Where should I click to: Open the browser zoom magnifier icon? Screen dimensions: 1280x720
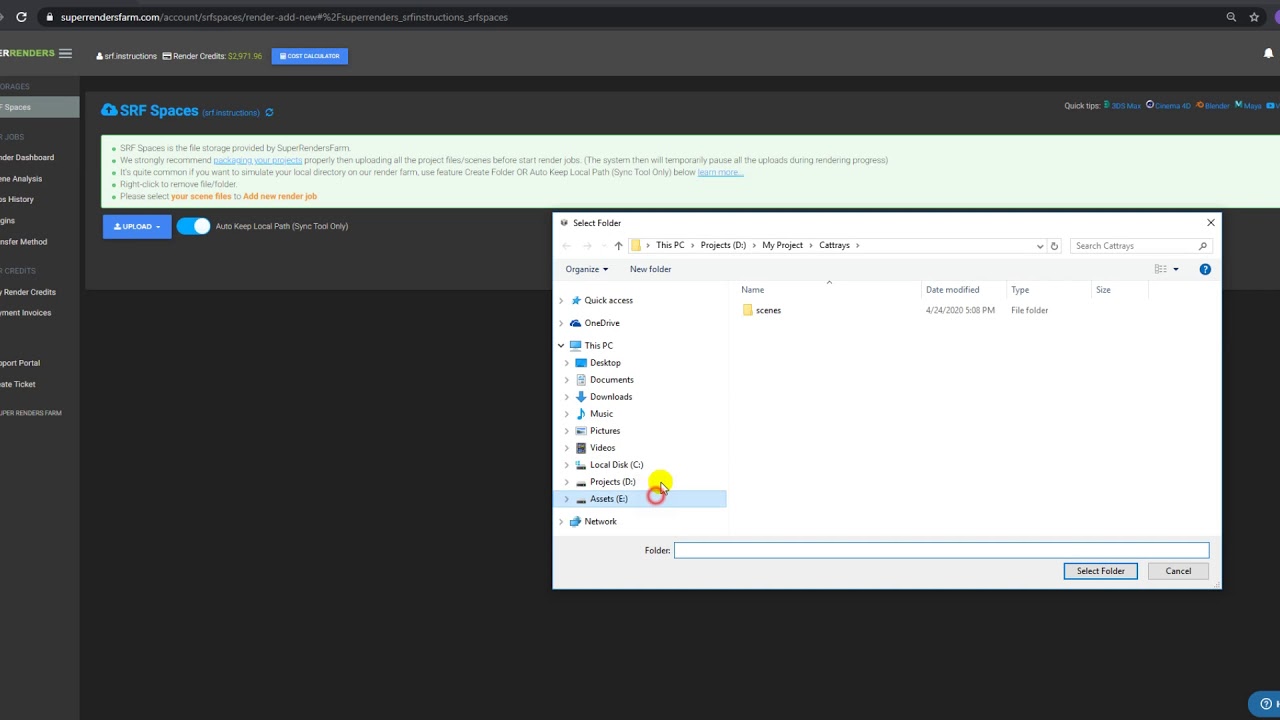pos(1231,17)
